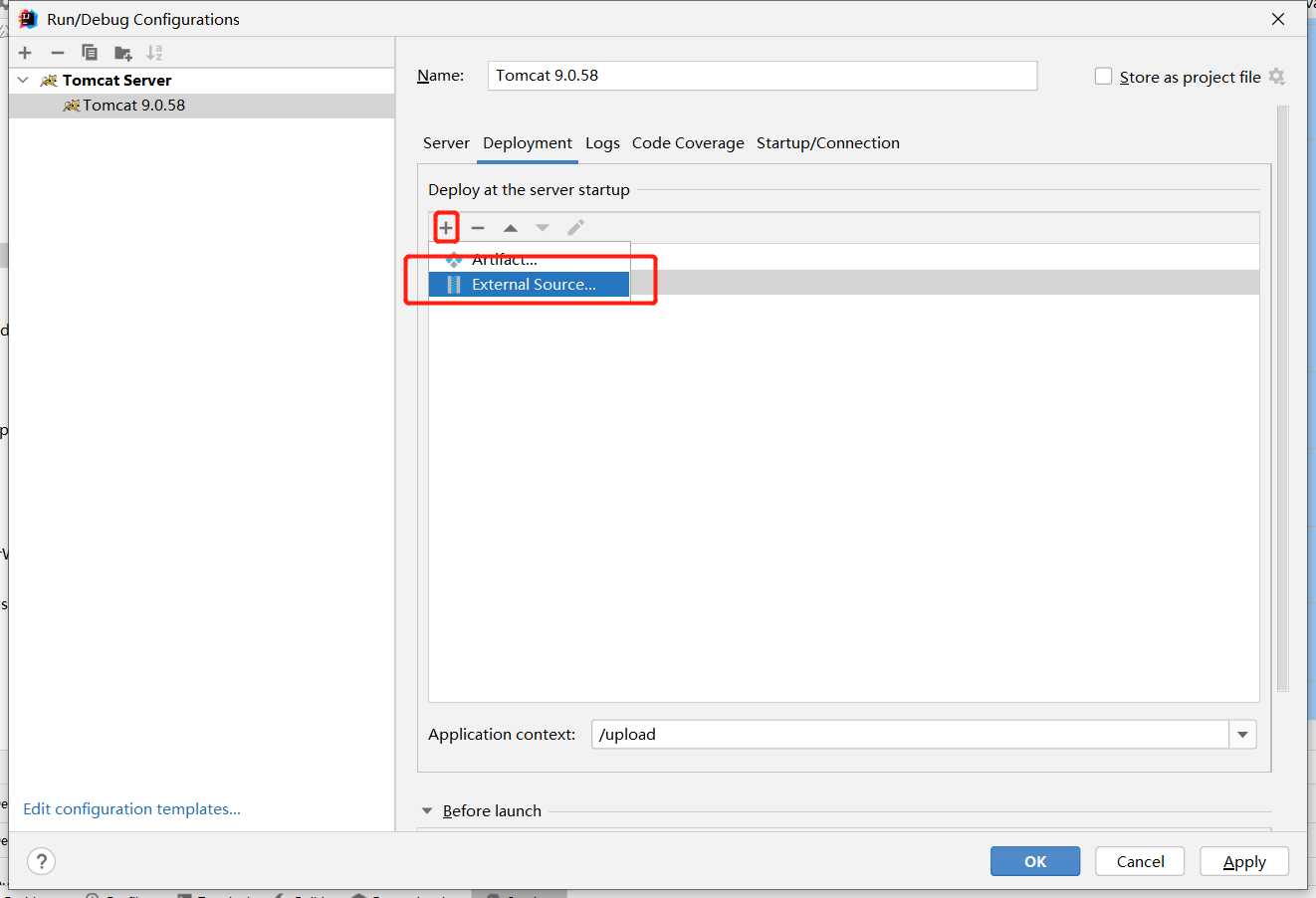
Task: Edit deployment item with pencil icon
Action: click(x=575, y=228)
